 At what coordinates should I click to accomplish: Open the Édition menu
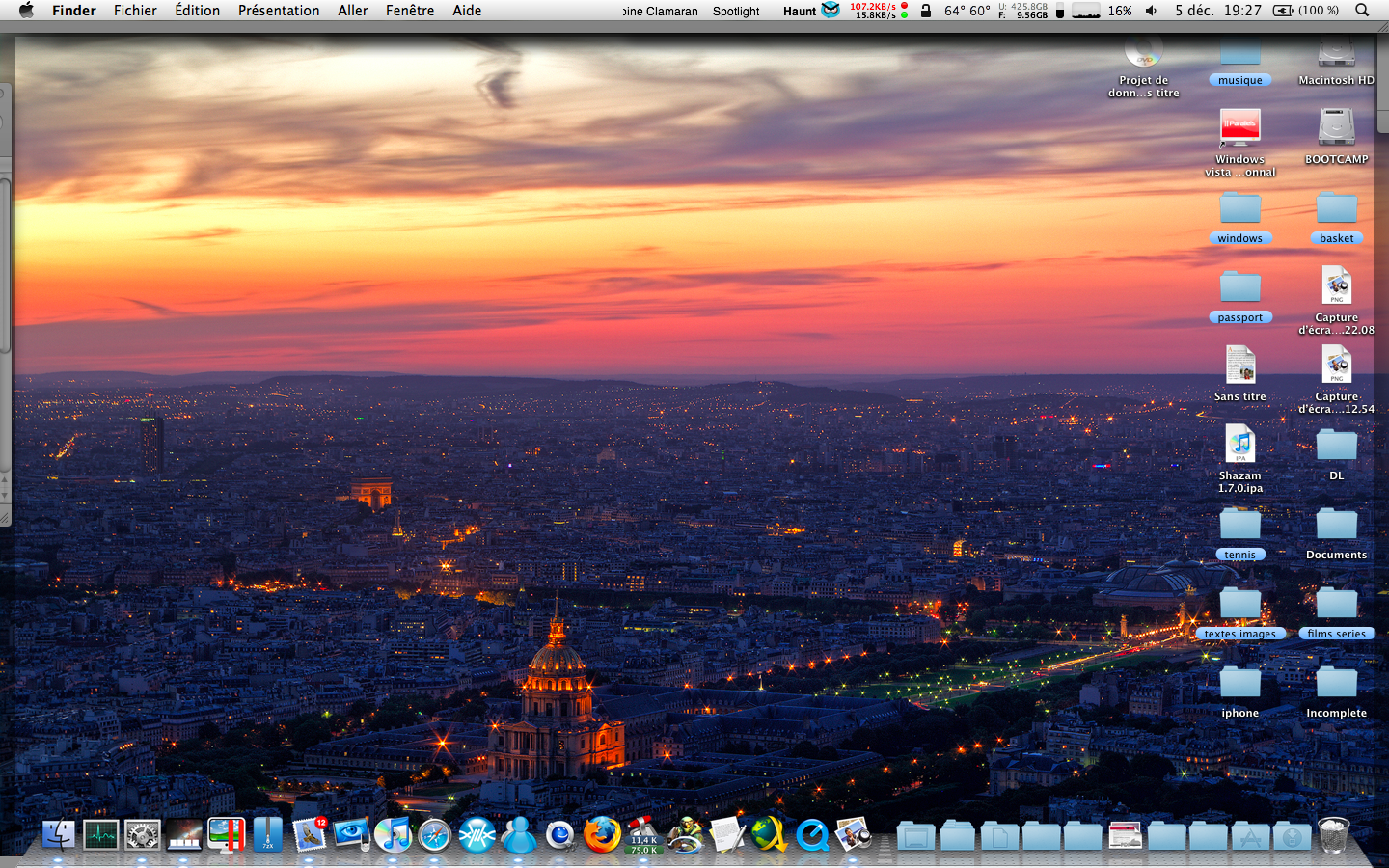pyautogui.click(x=198, y=11)
